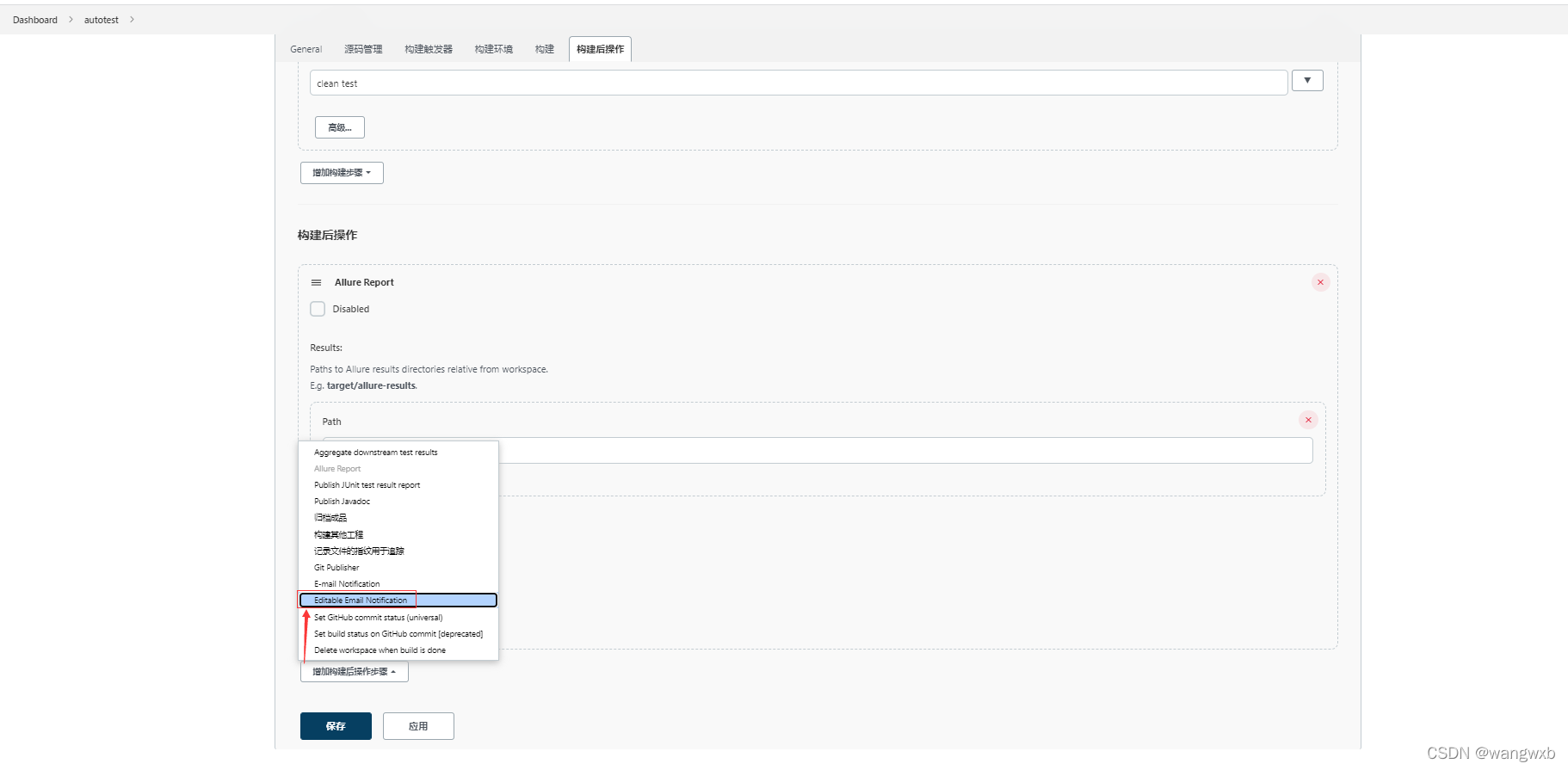This screenshot has height=770, width=1568.
Task: Click the 高级... button
Action: click(x=340, y=127)
